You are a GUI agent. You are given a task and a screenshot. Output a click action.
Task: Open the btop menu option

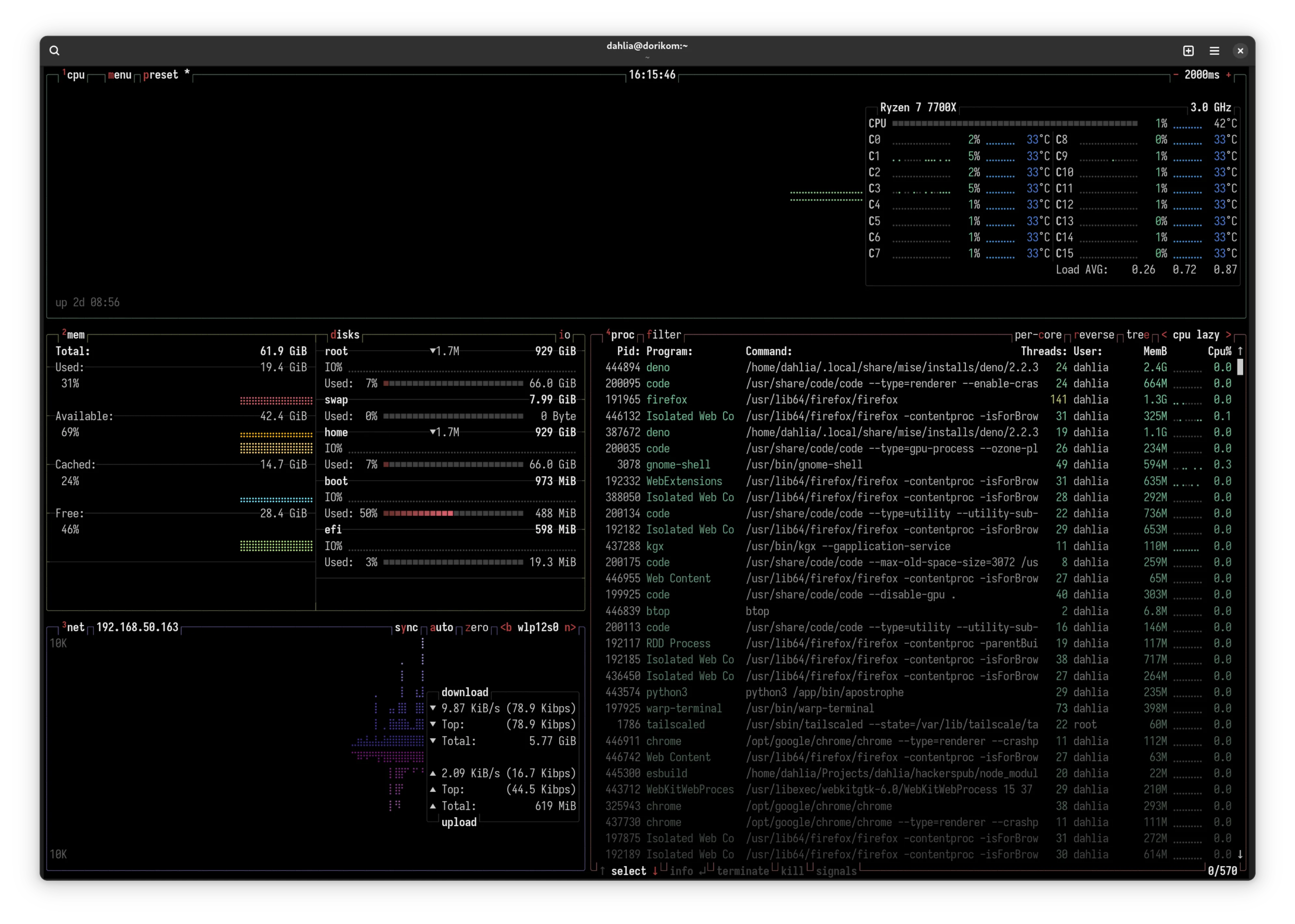click(120, 74)
